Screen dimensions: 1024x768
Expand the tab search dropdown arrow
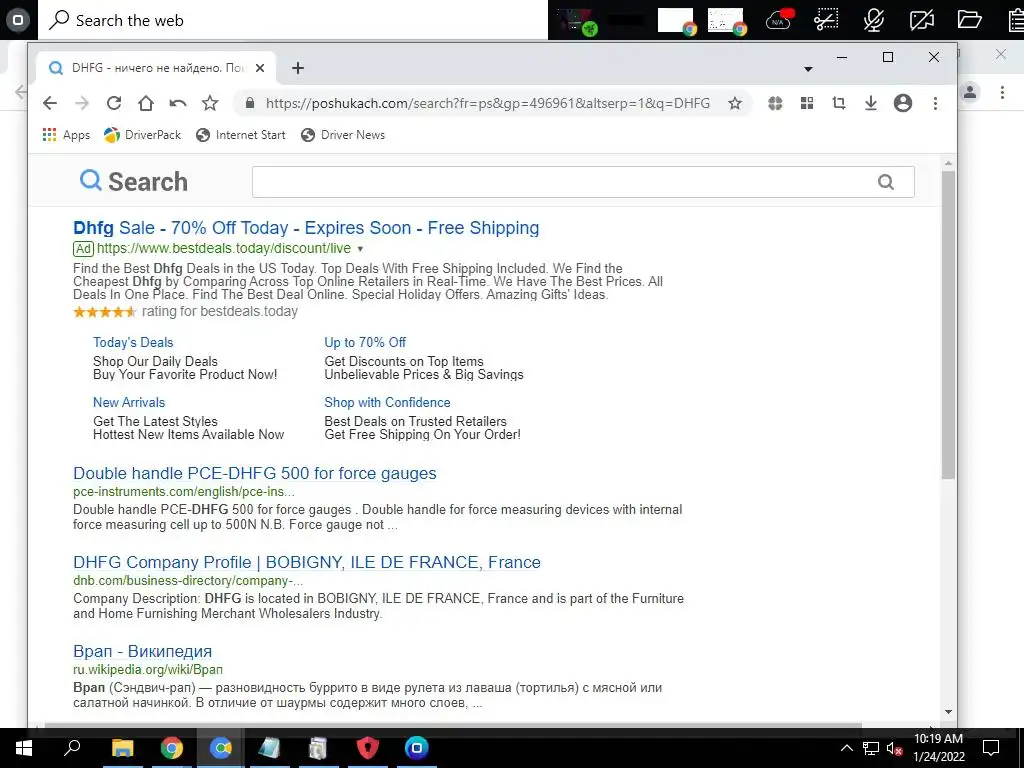click(x=808, y=69)
